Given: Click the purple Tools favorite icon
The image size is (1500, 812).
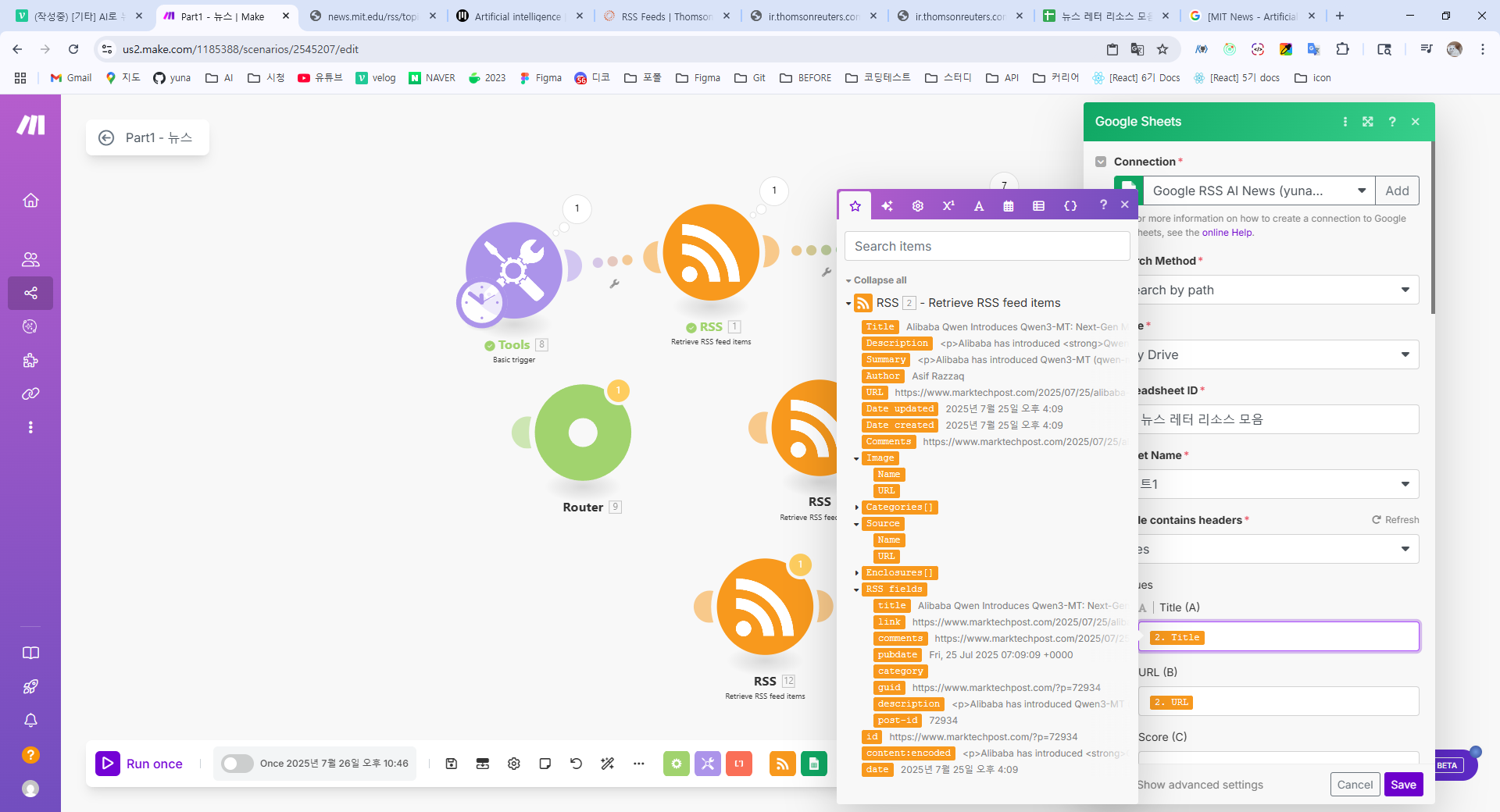Looking at the screenshot, I should [x=708, y=764].
